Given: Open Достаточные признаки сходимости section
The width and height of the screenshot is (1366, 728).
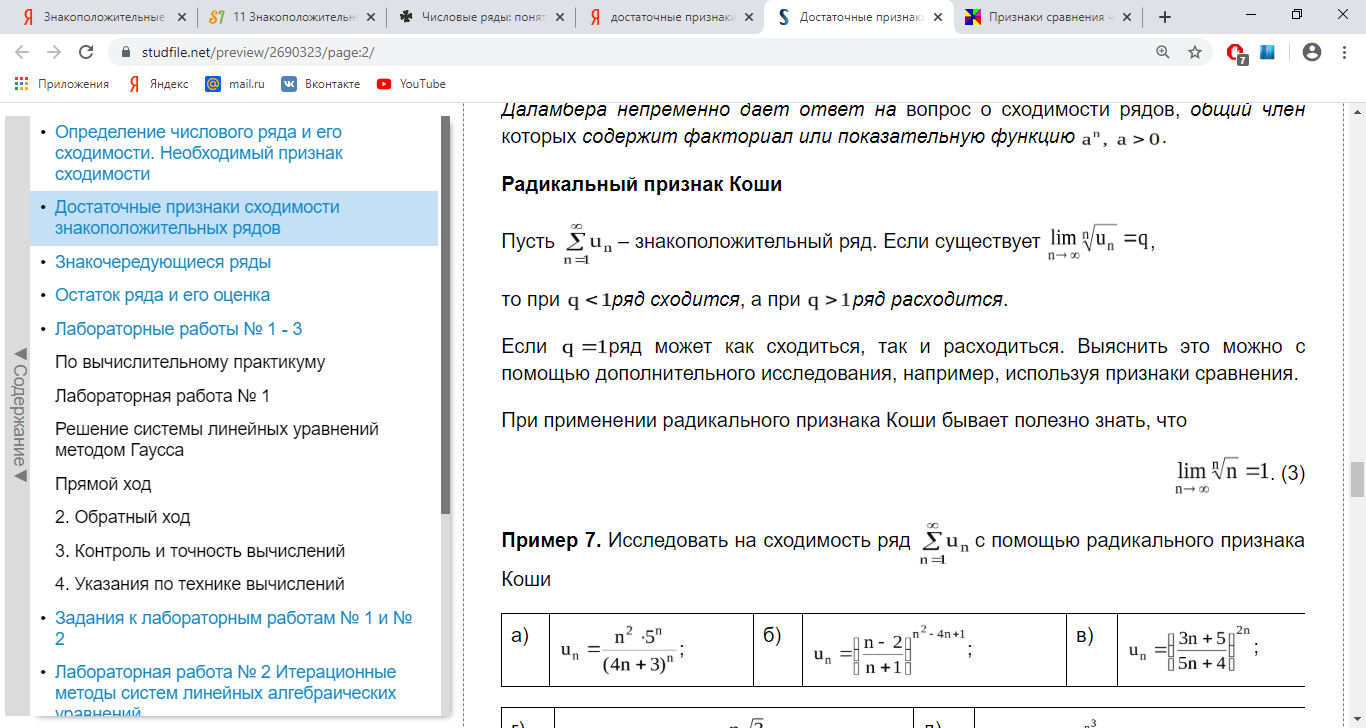Looking at the screenshot, I should [x=197, y=217].
